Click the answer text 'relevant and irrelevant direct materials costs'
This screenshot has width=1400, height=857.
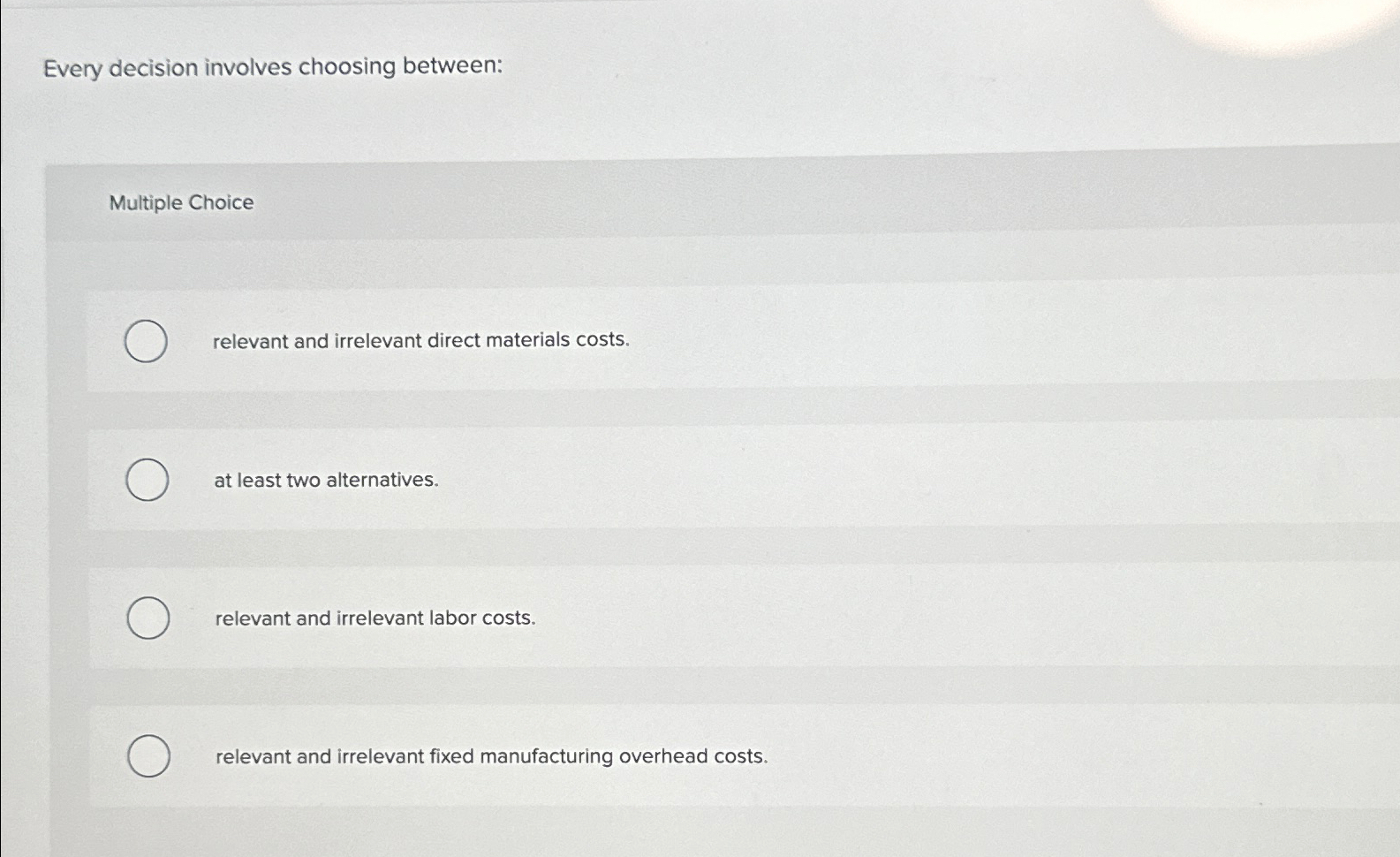421,340
